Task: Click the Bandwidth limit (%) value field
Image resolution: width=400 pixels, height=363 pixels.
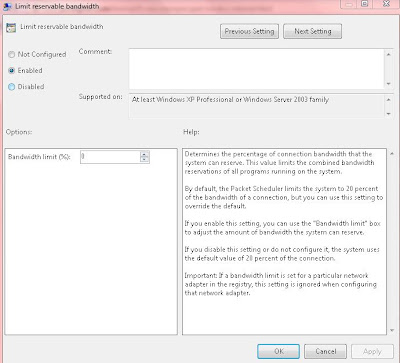Action: (x=110, y=157)
